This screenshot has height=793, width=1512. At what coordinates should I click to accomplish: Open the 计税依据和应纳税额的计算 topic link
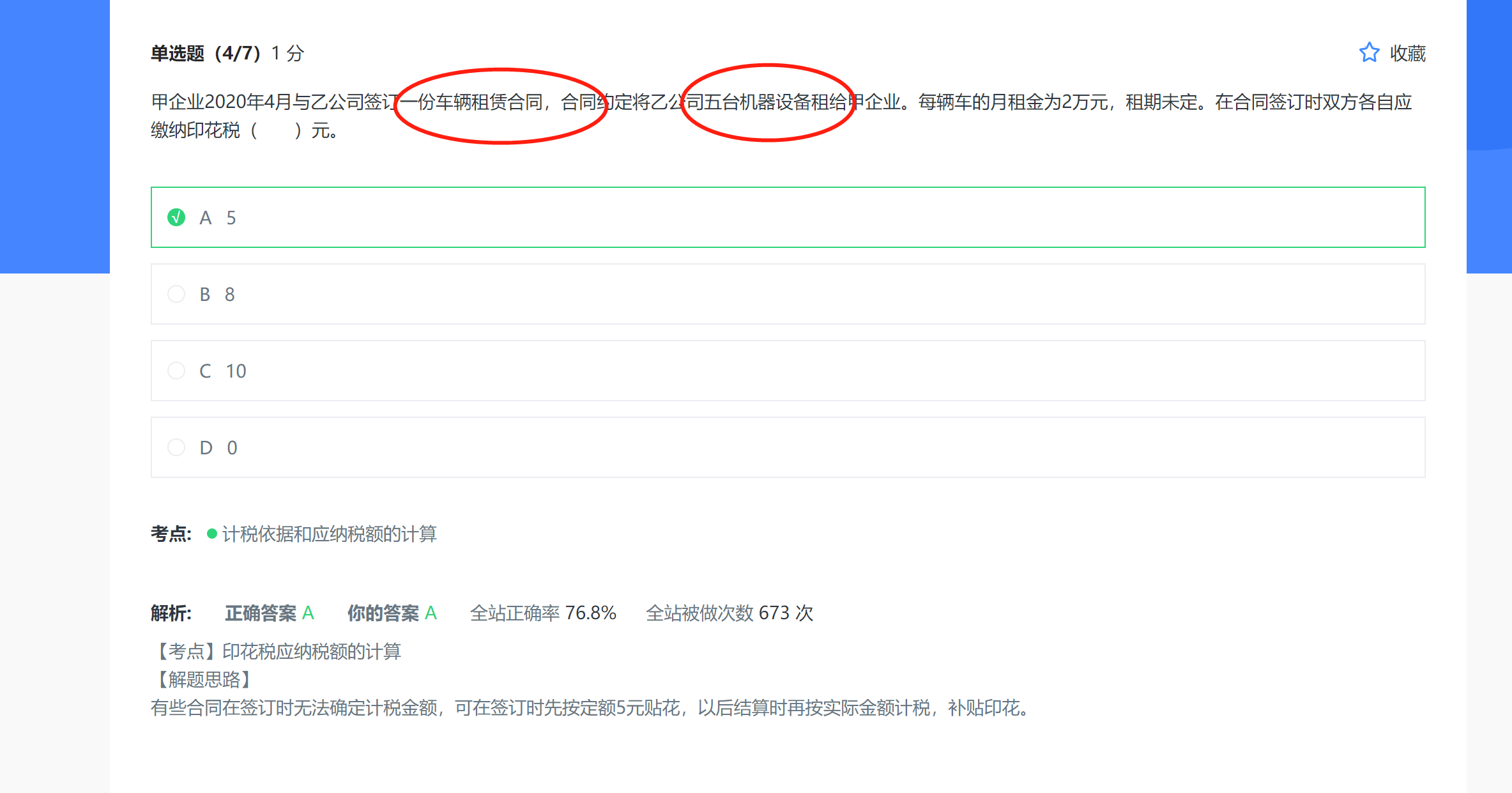[329, 534]
